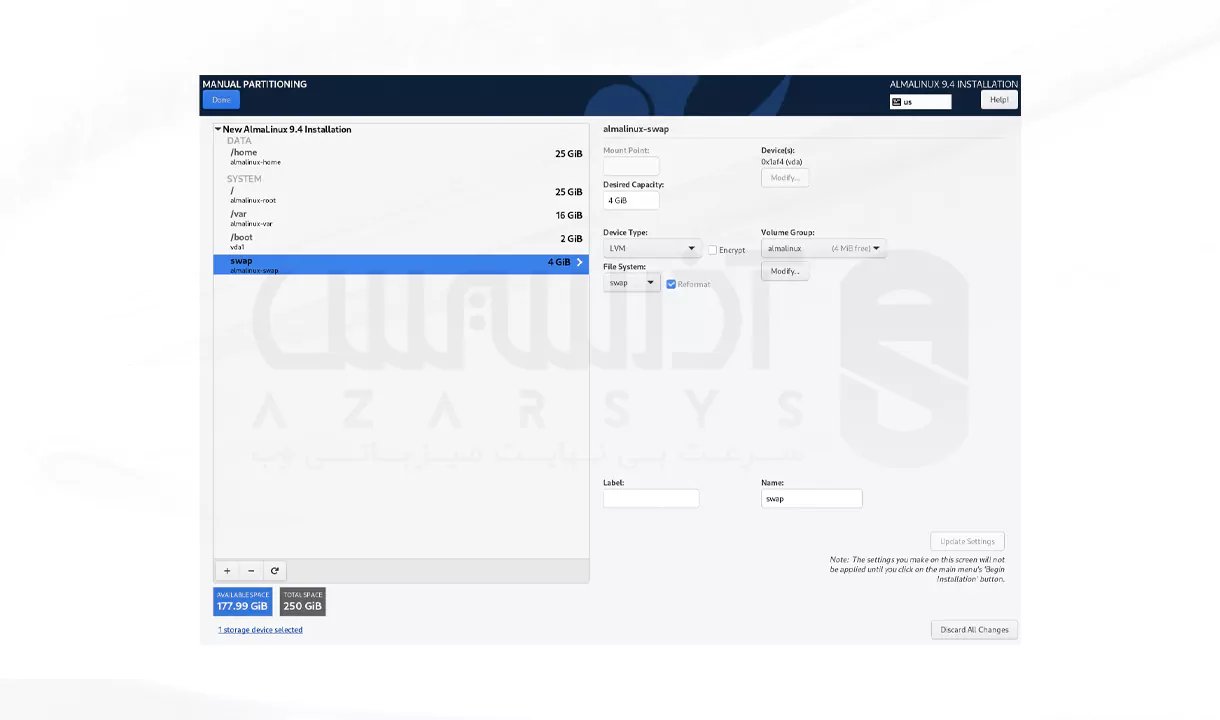Add a new mount point with plus
Image resolution: width=1220 pixels, height=720 pixels.
click(x=227, y=571)
